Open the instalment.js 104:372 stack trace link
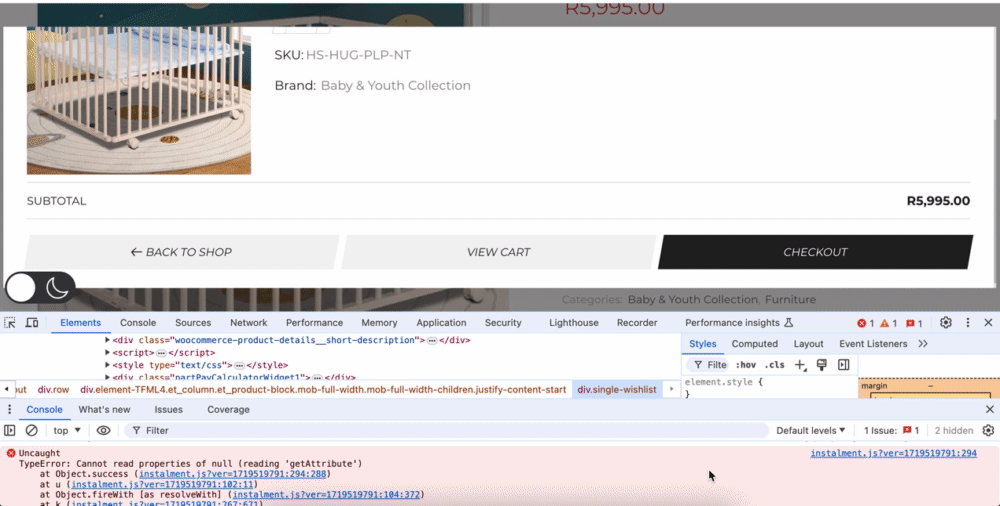The image size is (1000, 506). (x=326, y=495)
